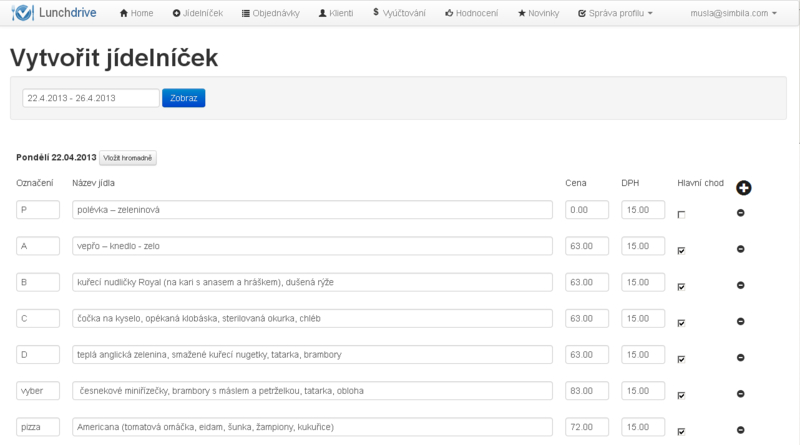Open the Správa profilu dropdown

tap(614, 14)
